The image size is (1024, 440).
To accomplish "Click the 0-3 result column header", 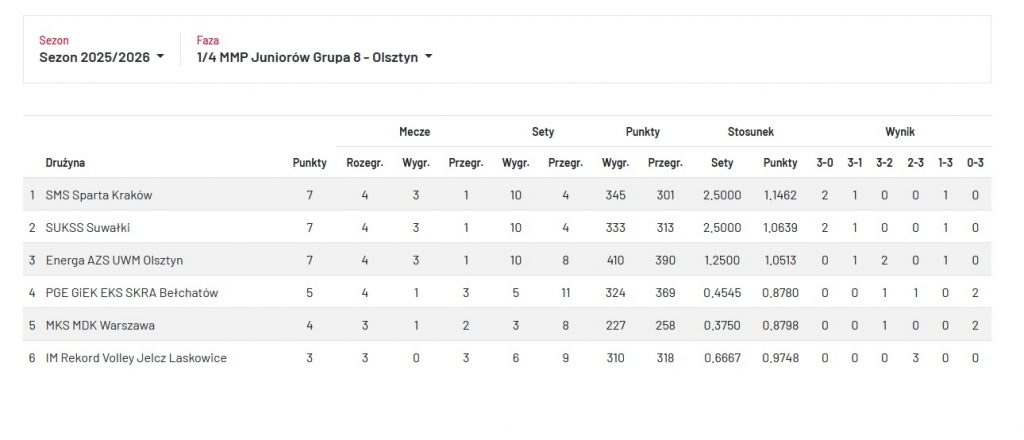I will coord(975,163).
